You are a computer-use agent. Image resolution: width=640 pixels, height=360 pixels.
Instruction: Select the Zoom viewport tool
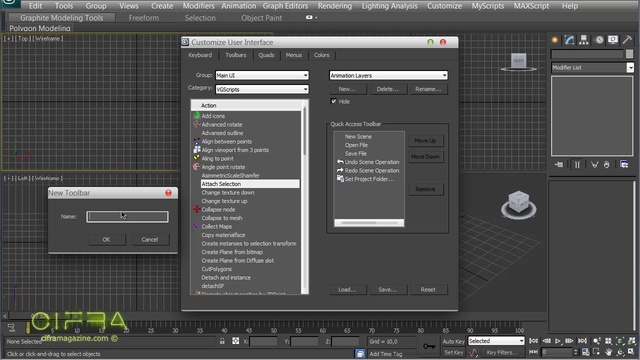[x=597, y=341]
